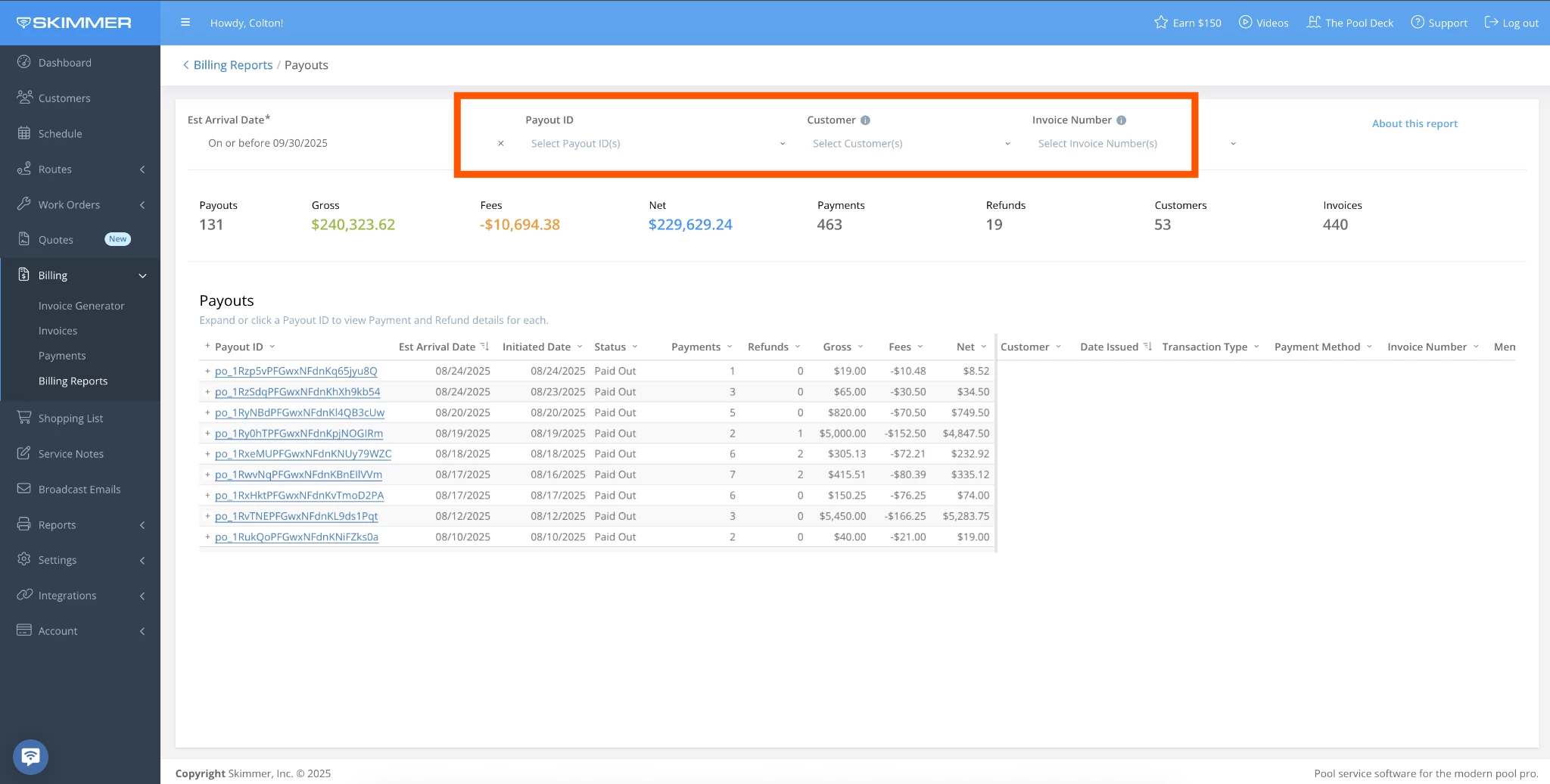Screen dimensions: 1550x784
Task: Expand row po_1RukQoPFGwxNFdnKNiFZks0a with plus
Action: [x=207, y=537]
